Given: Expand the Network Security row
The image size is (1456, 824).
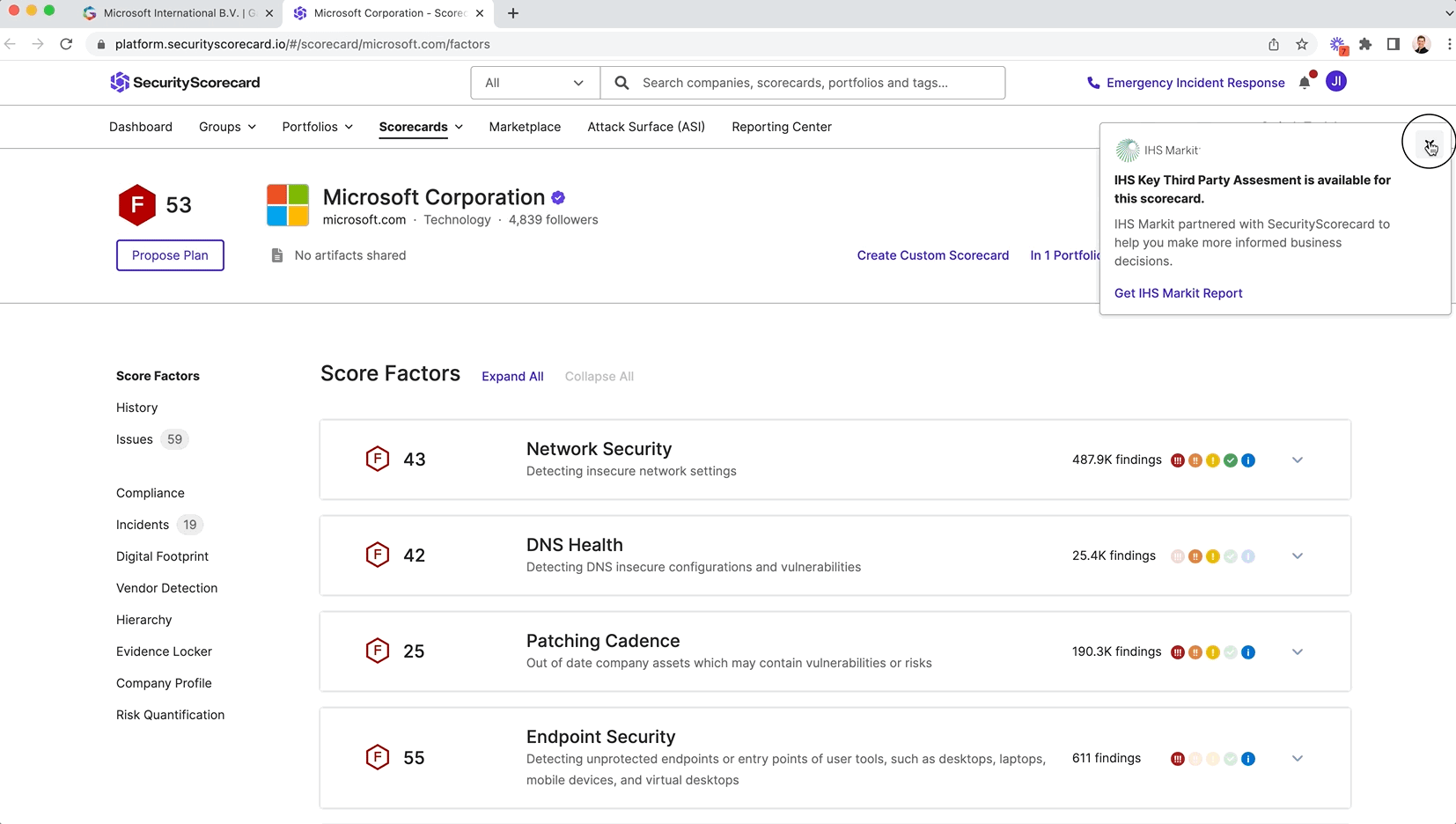Looking at the screenshot, I should (x=1298, y=460).
